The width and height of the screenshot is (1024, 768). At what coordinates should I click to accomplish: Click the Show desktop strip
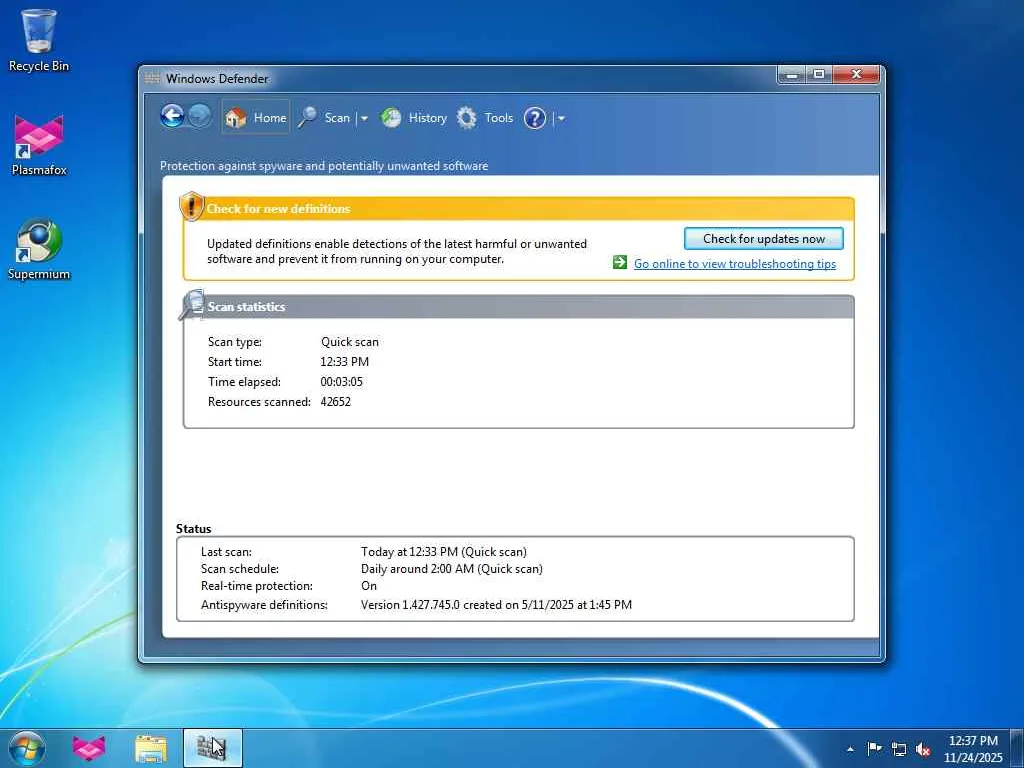(x=1017, y=748)
